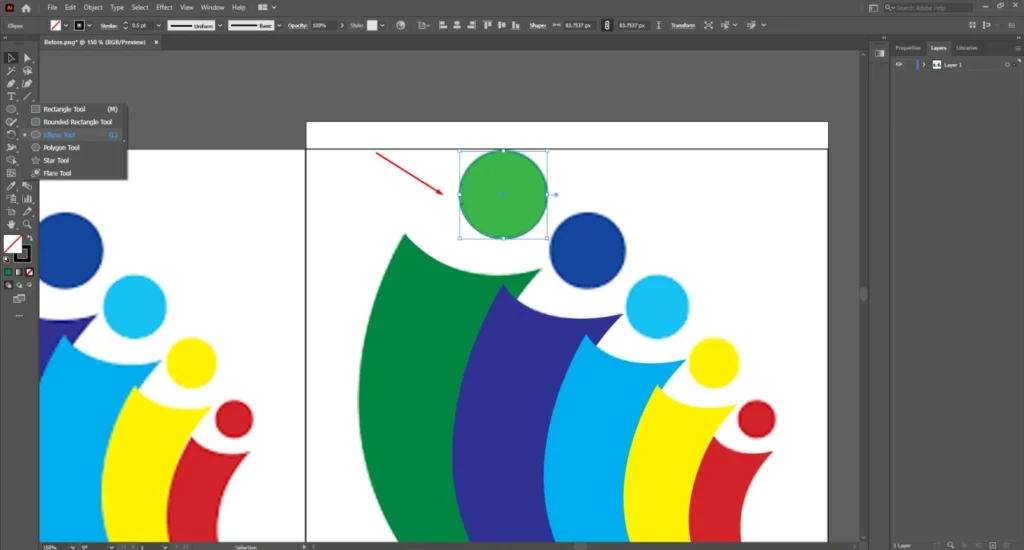
Task: Enable Draw Normal mode
Action: click(x=8, y=285)
